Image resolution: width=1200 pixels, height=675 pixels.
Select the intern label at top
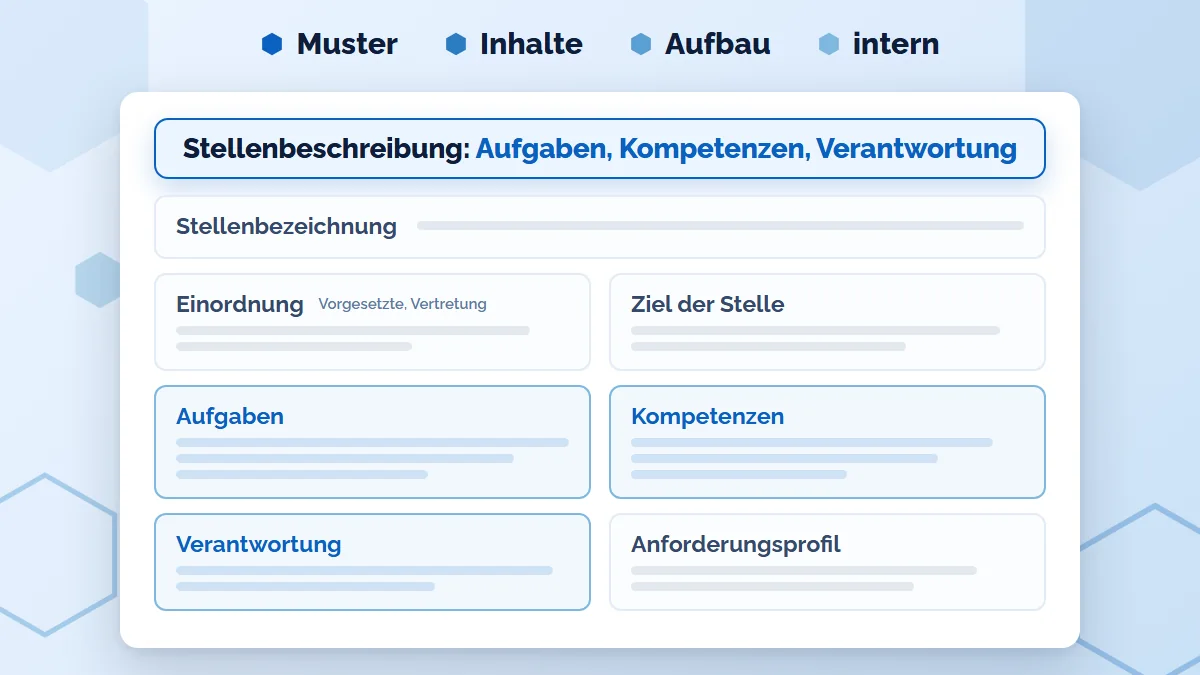point(896,44)
